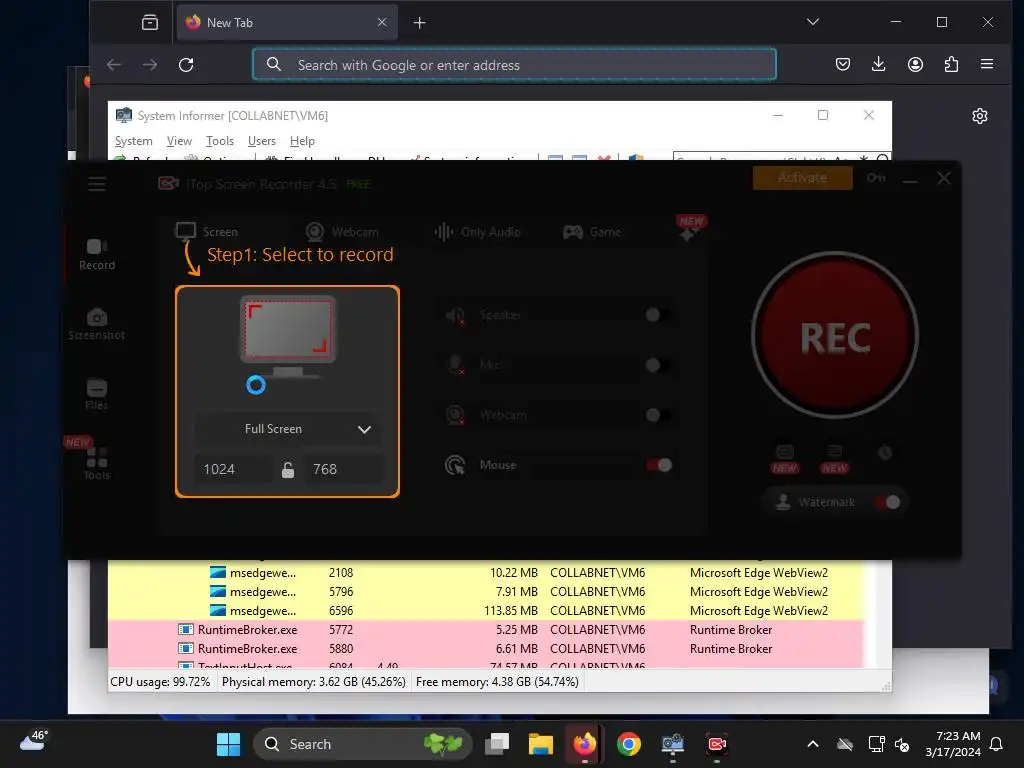Toggle the Mic recording switch
The image size is (1024, 768).
(x=658, y=365)
